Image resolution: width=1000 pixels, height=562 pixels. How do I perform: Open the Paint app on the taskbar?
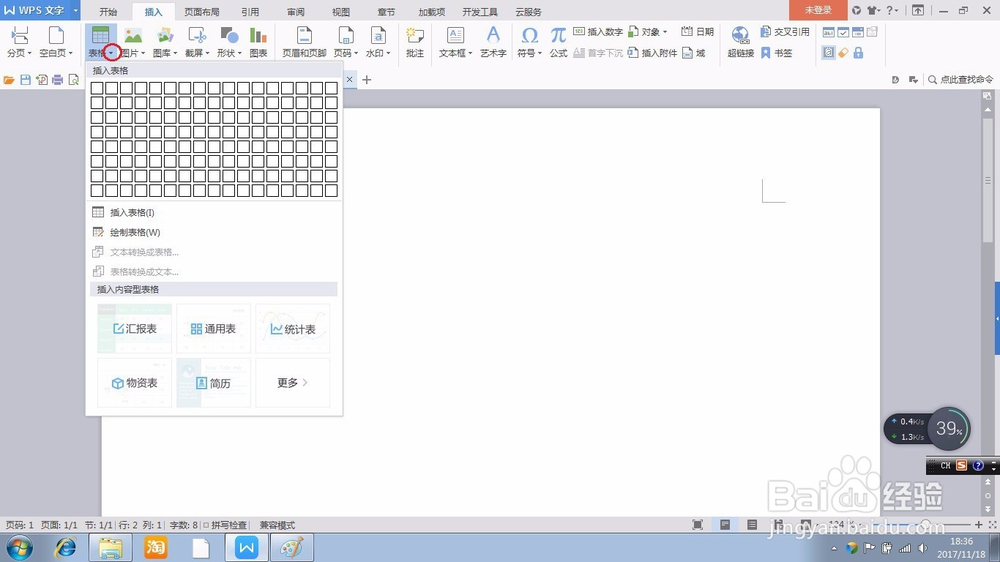pyautogui.click(x=292, y=548)
